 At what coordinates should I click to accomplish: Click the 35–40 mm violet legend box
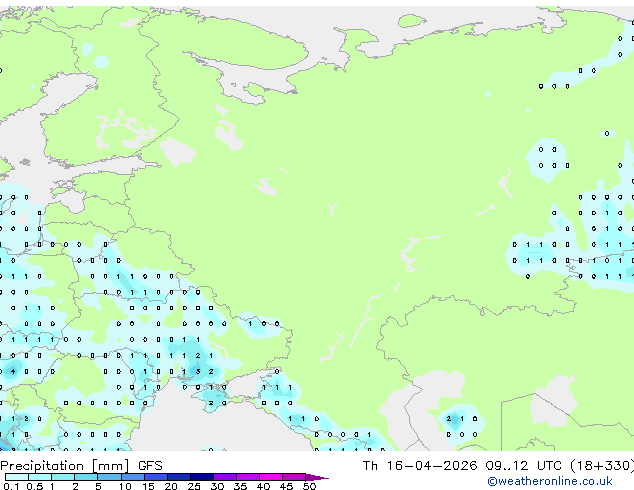[248, 477]
